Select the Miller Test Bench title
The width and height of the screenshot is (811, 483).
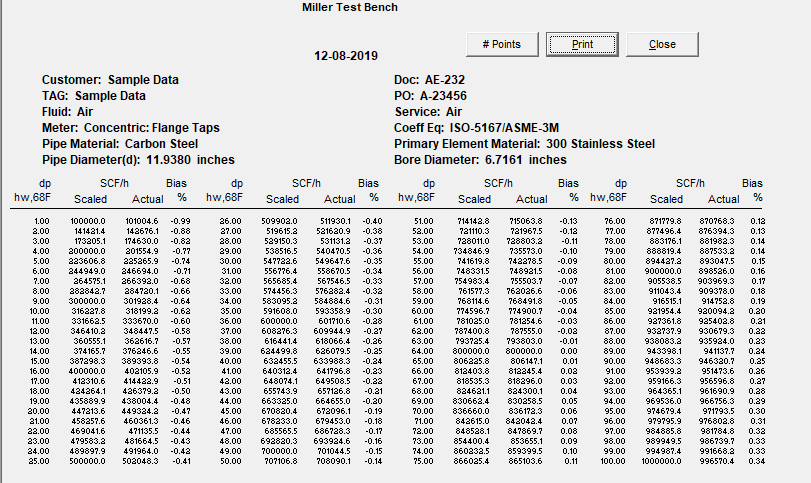(349, 7)
